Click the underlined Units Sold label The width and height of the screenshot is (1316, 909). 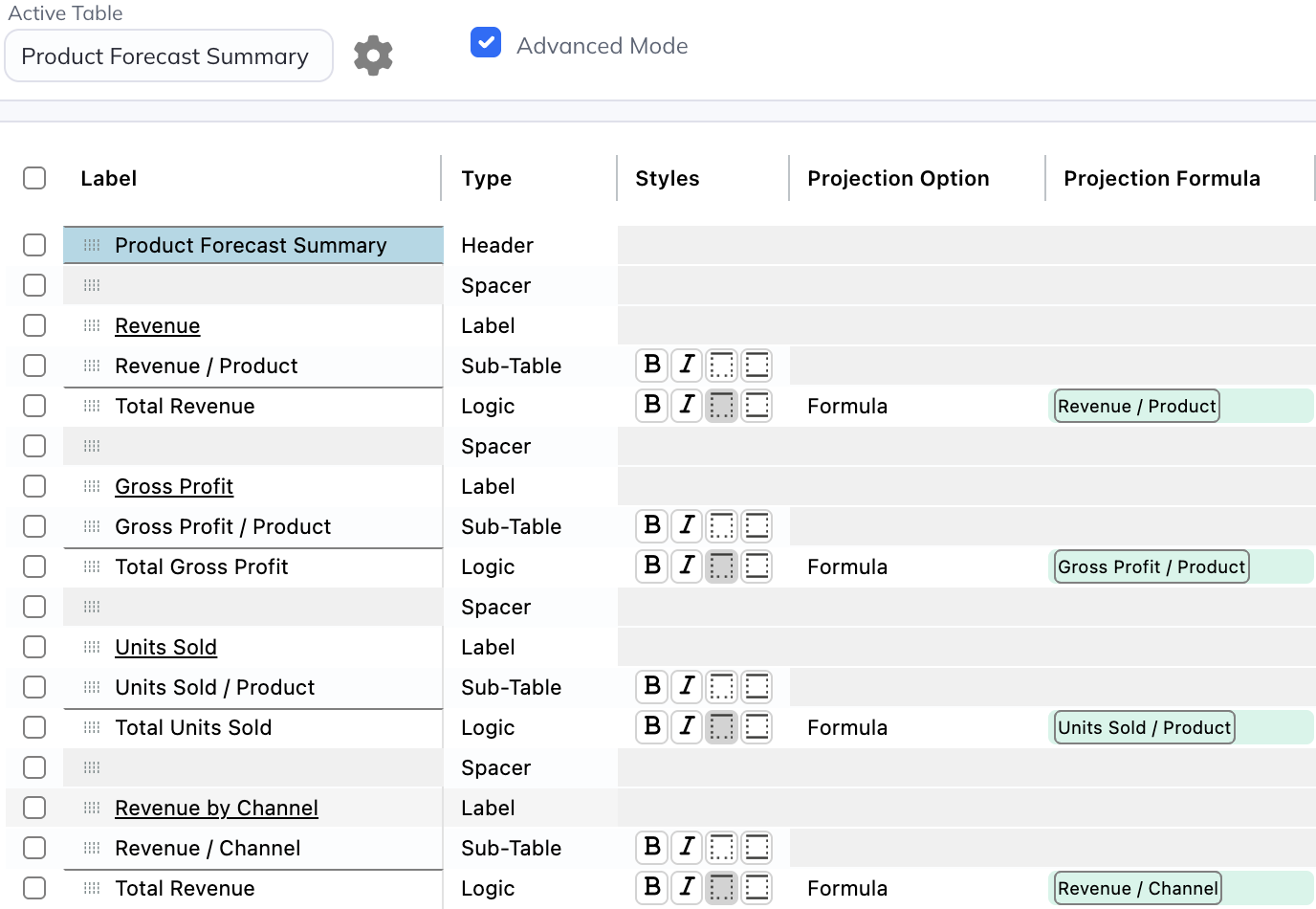165,647
